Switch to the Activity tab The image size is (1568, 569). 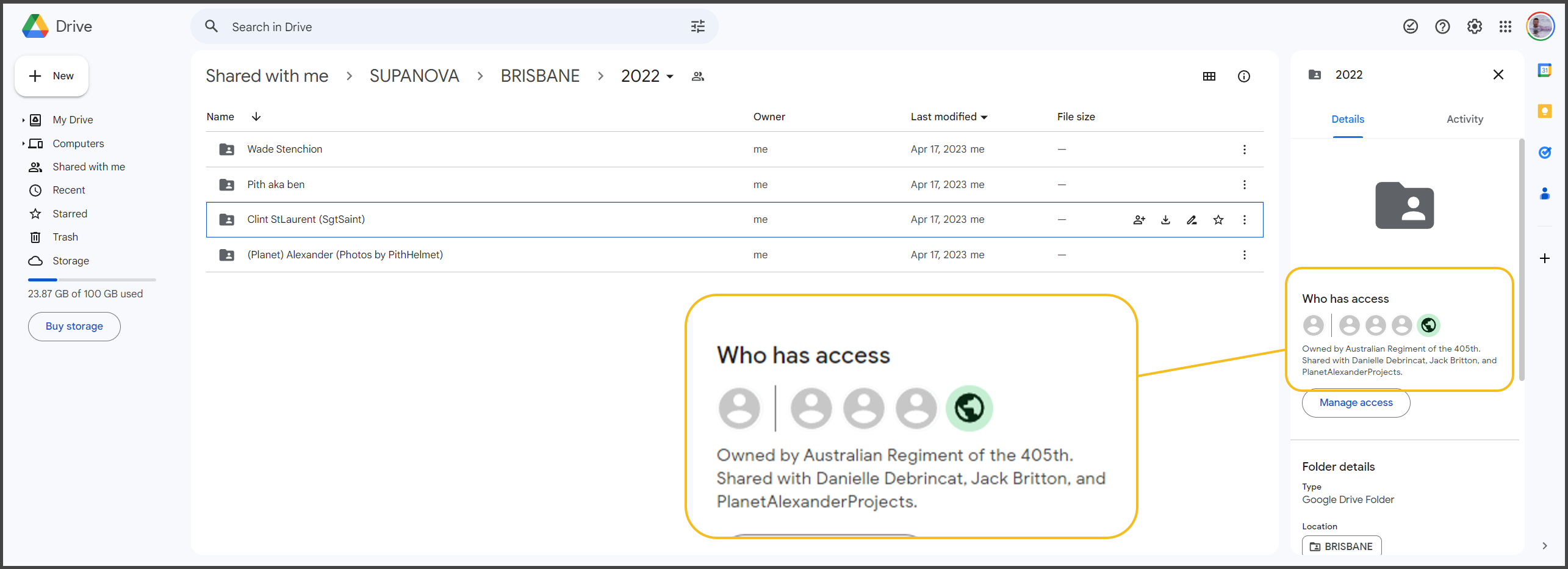pos(1464,119)
